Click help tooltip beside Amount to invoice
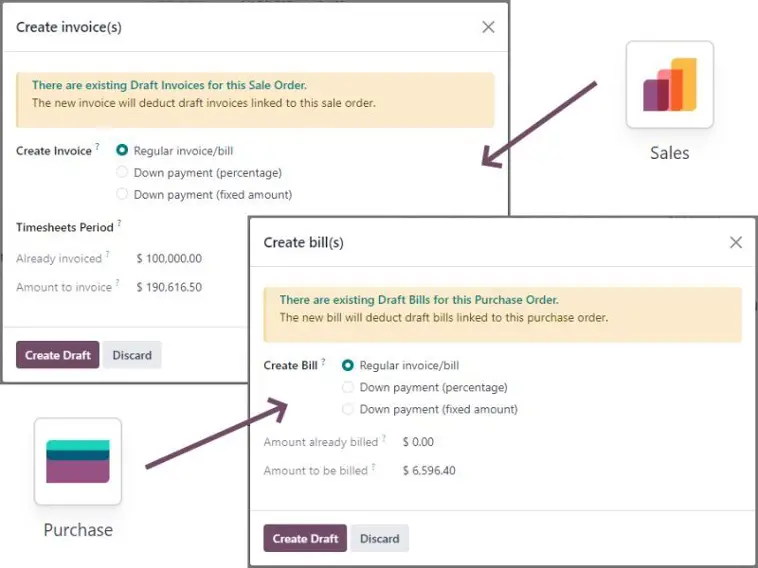The image size is (758, 568). click(117, 282)
